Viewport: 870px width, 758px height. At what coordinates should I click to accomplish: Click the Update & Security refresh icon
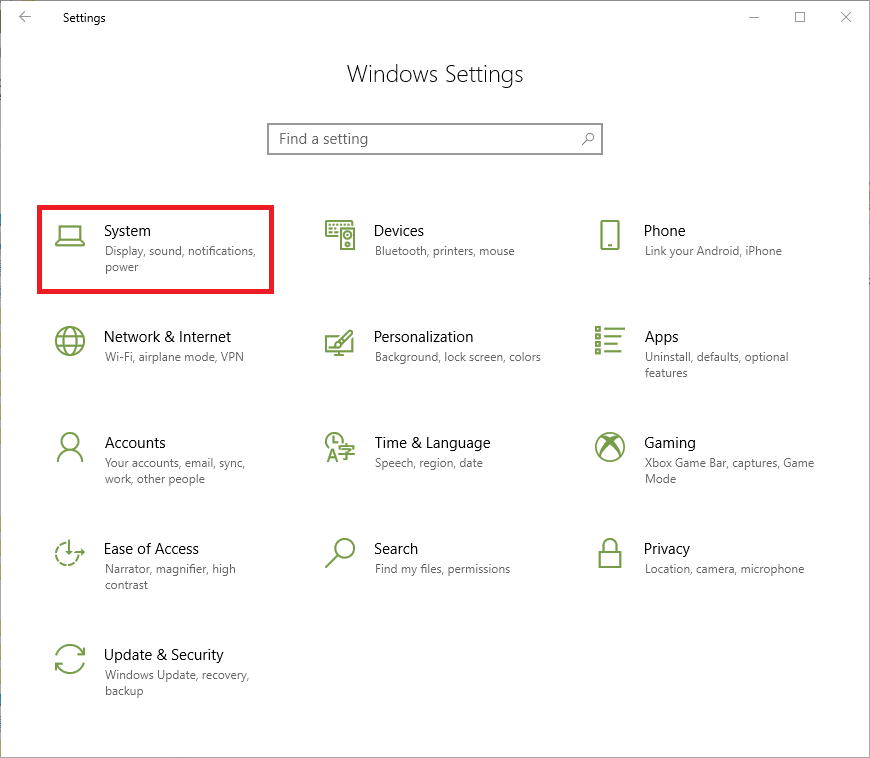[70, 659]
